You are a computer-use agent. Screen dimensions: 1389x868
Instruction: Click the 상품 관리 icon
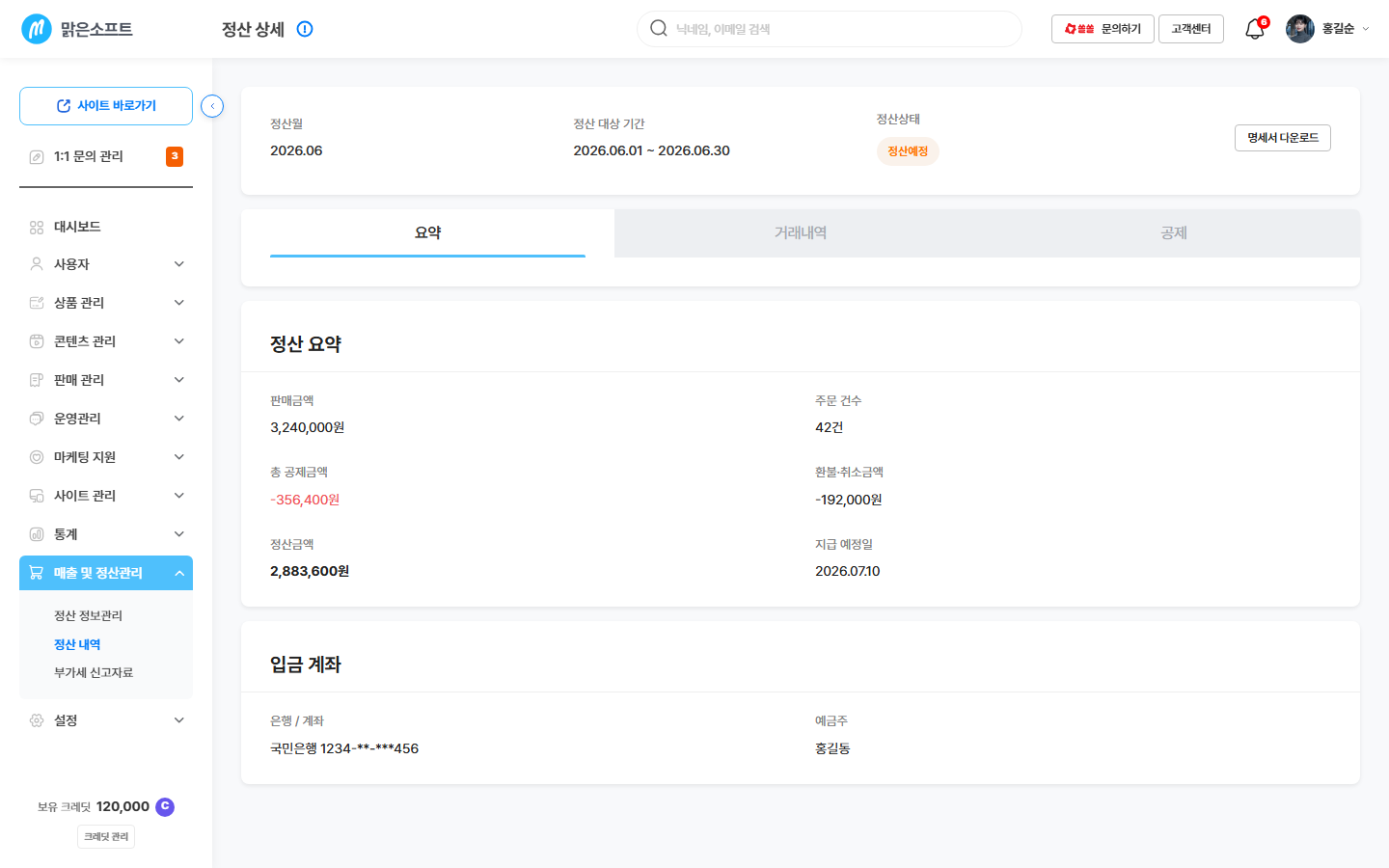(37, 303)
